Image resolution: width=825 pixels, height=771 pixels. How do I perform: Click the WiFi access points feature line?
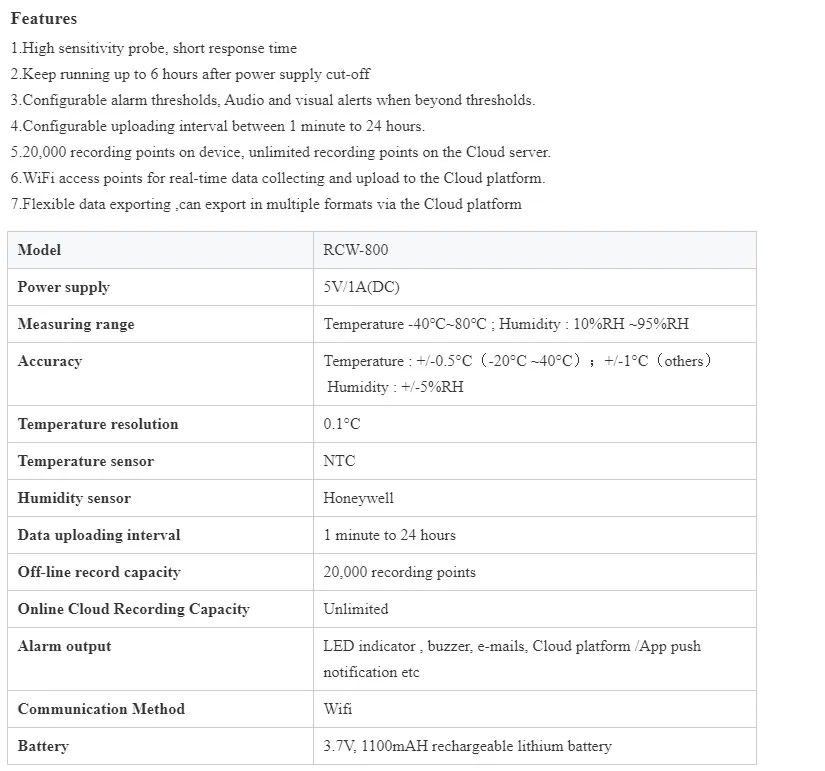point(277,178)
